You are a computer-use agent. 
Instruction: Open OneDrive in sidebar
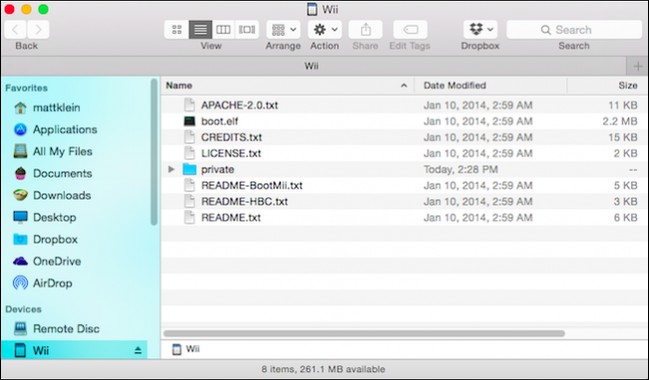coord(47,261)
